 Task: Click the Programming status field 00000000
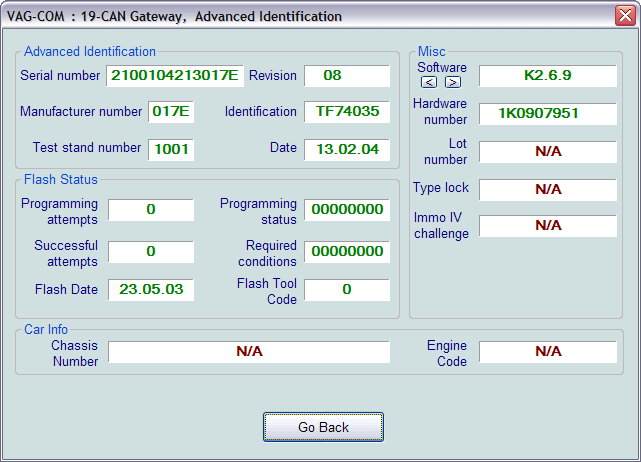pyautogui.click(x=347, y=210)
